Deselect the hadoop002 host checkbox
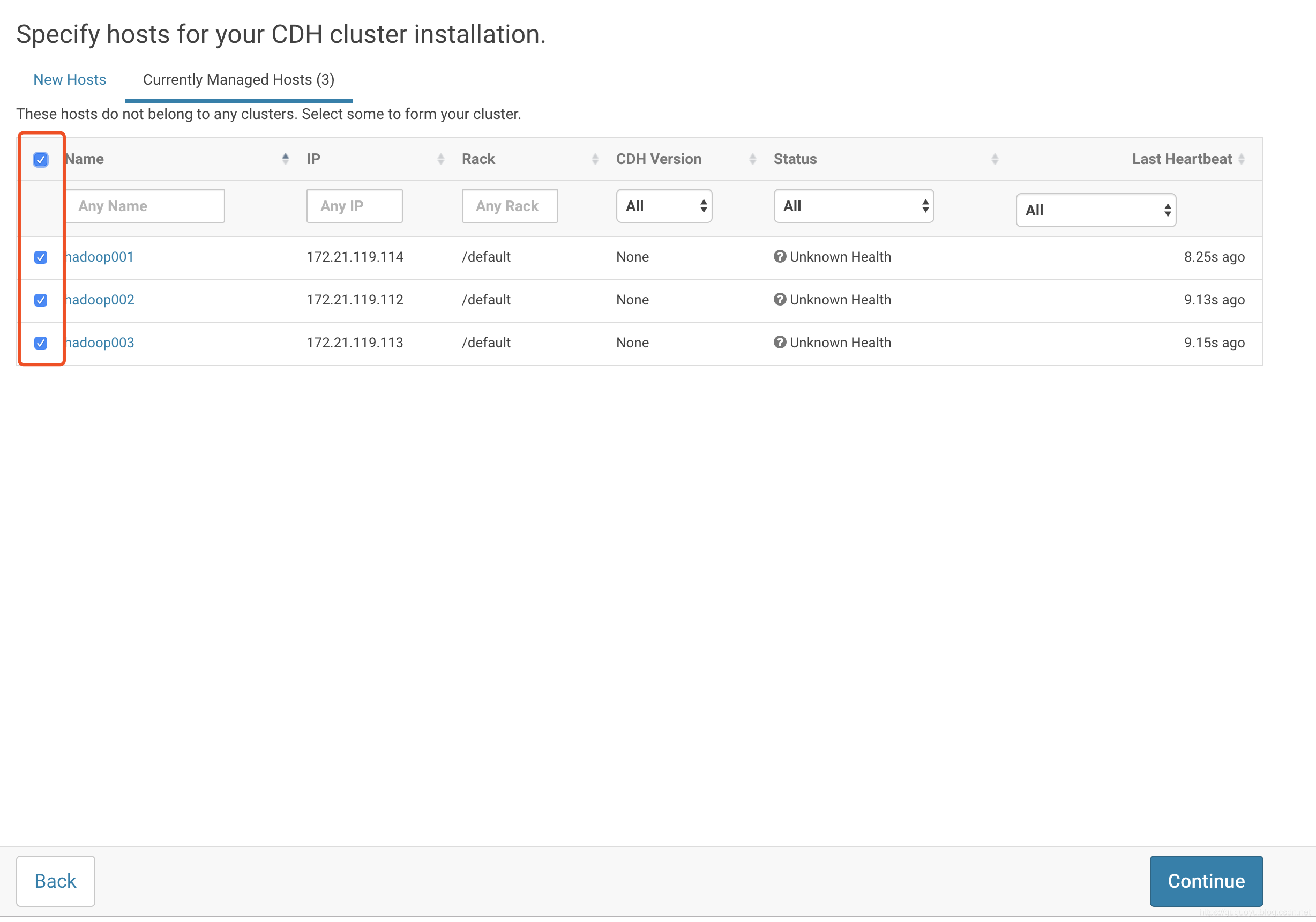This screenshot has height=922, width=1316. point(41,300)
